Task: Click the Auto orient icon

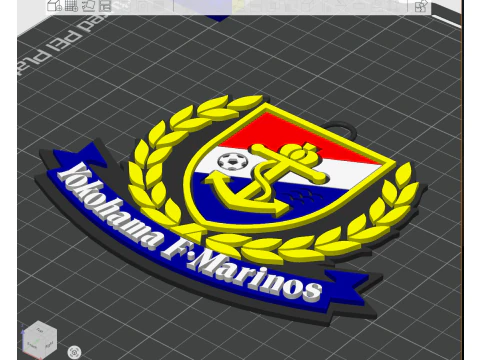Action: tap(88, 6)
